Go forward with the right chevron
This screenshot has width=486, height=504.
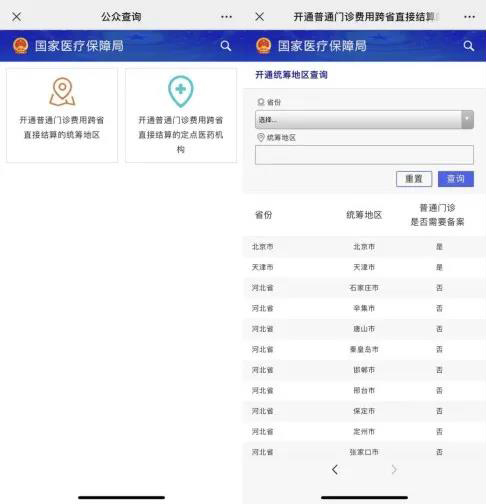pyautogui.click(x=394, y=470)
